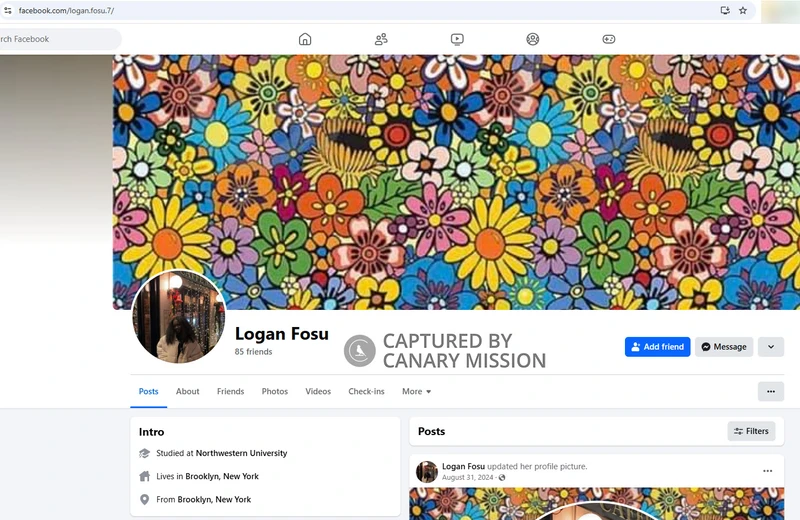The height and width of the screenshot is (520, 800).
Task: Open the profile picture image in the post
Action: coord(597,504)
